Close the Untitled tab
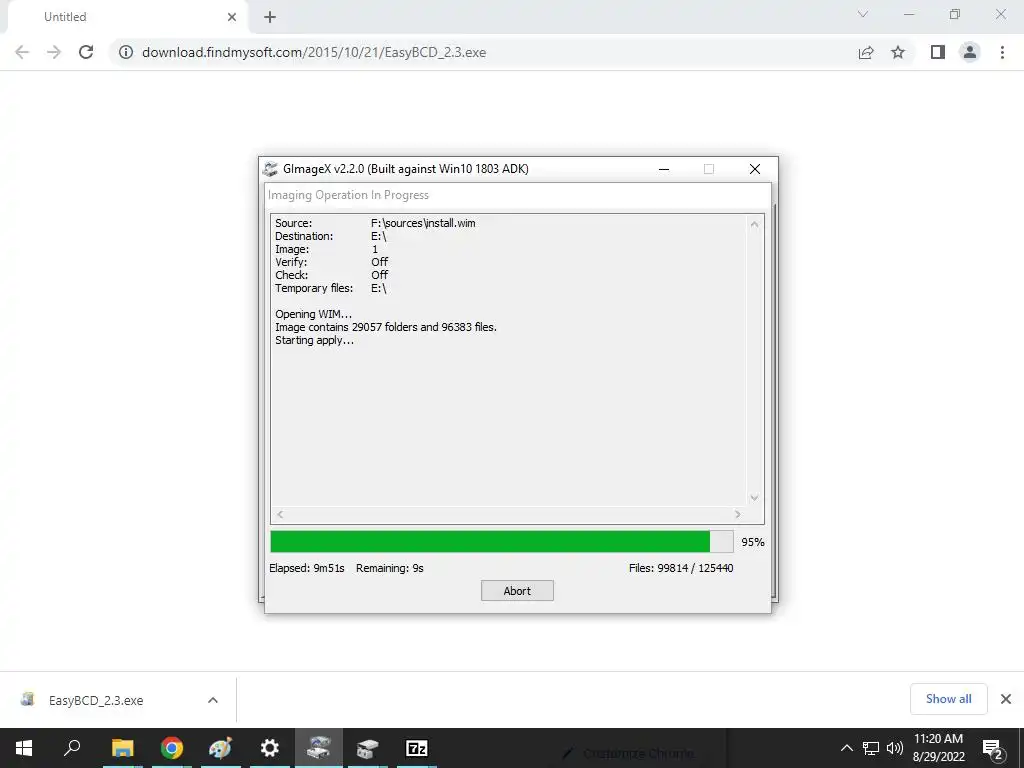 pyautogui.click(x=232, y=17)
